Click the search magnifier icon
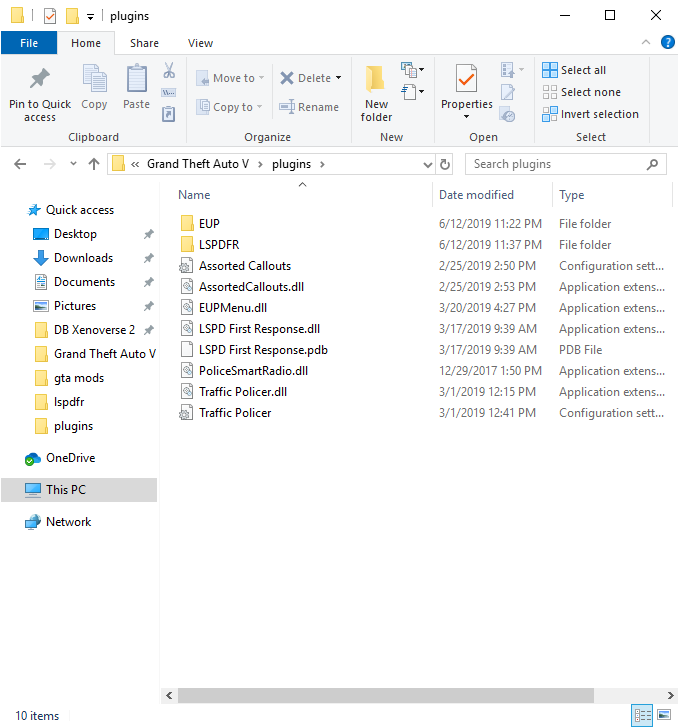The width and height of the screenshot is (678, 727). [652, 164]
